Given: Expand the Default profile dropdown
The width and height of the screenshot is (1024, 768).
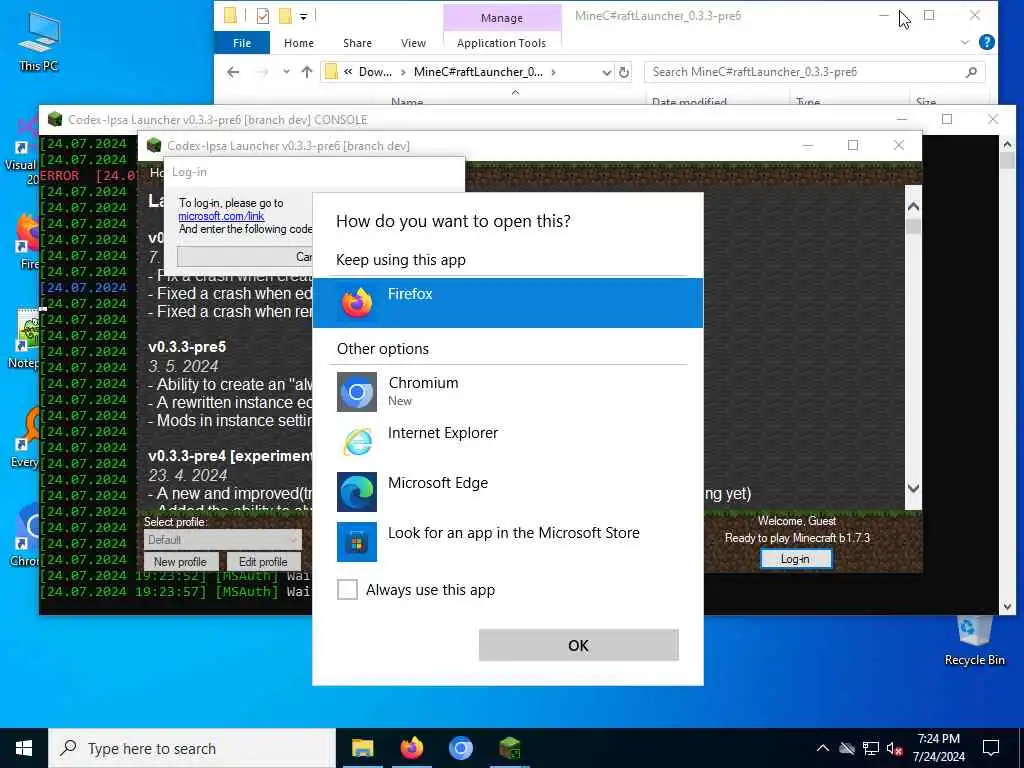Looking at the screenshot, I should 222,539.
